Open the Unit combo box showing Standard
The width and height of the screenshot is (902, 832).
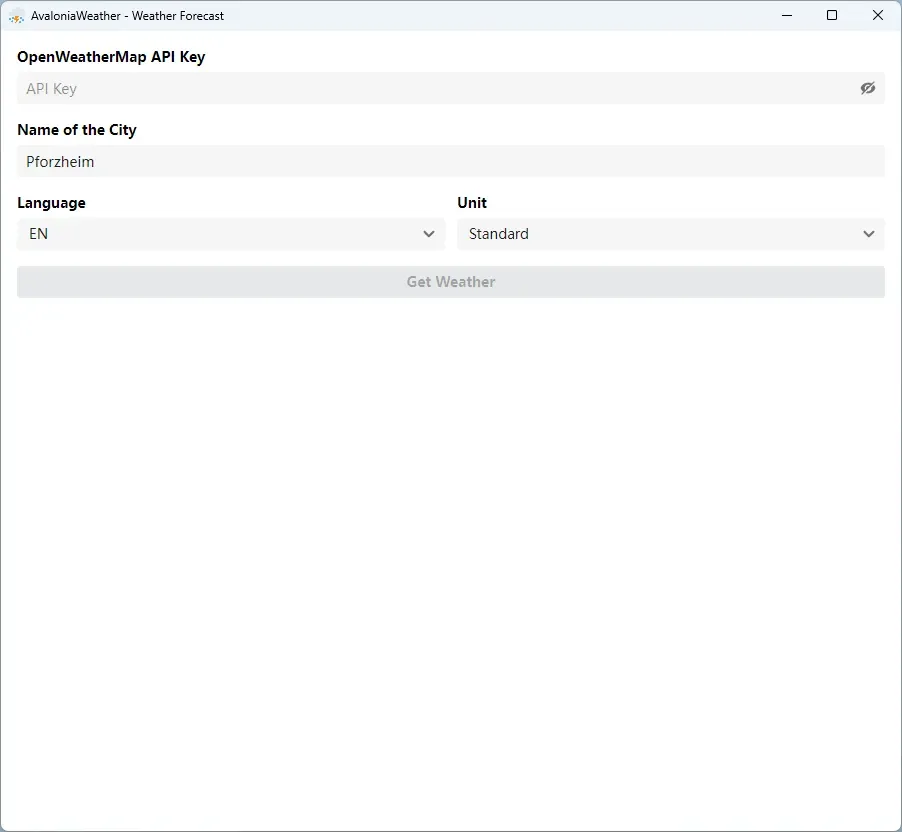670,234
